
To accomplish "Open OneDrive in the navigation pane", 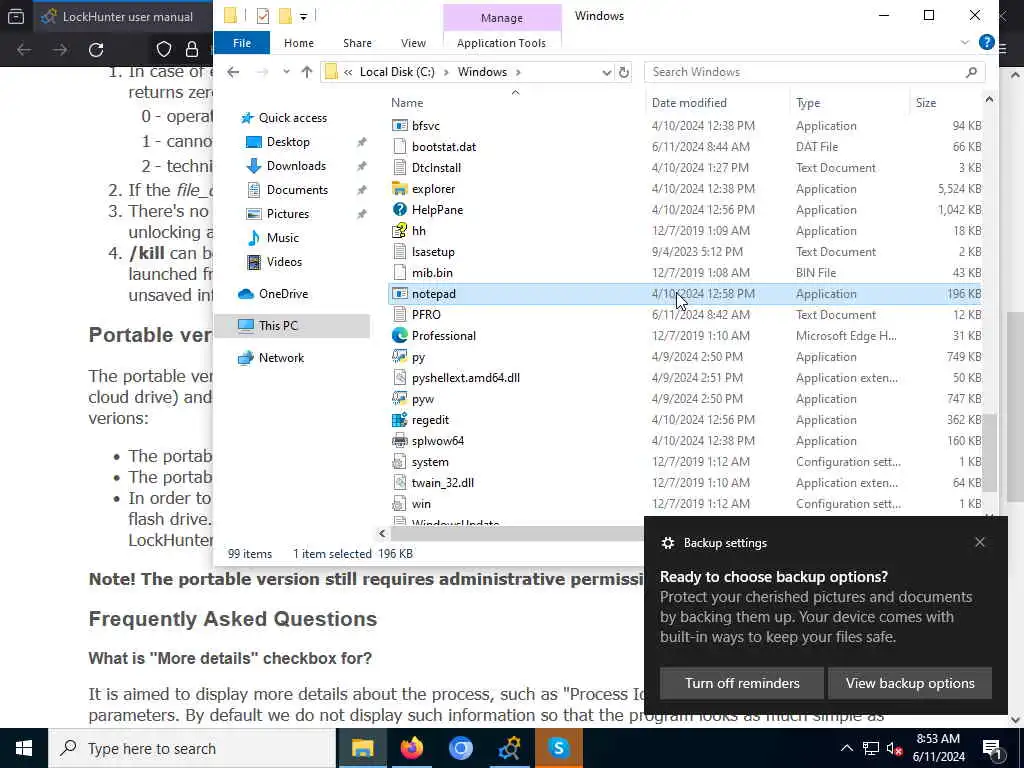I will [x=283, y=294].
